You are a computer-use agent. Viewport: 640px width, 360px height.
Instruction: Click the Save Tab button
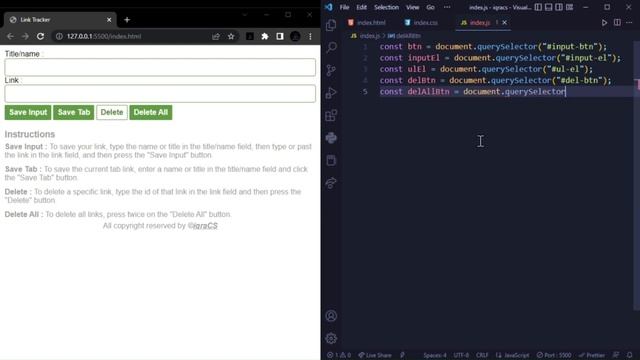pos(73,112)
